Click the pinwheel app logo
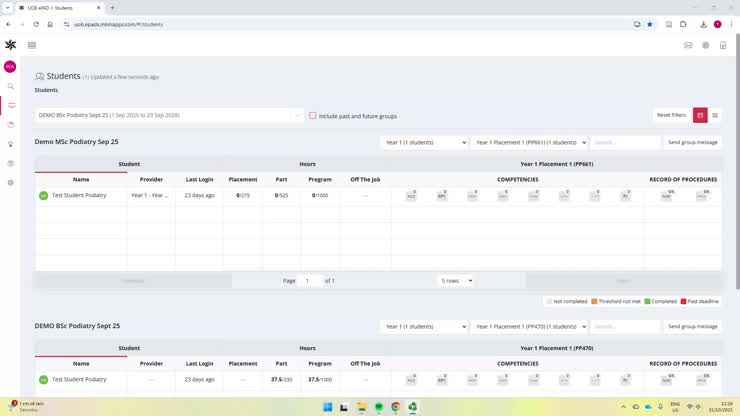The width and height of the screenshot is (740, 416). point(10,45)
